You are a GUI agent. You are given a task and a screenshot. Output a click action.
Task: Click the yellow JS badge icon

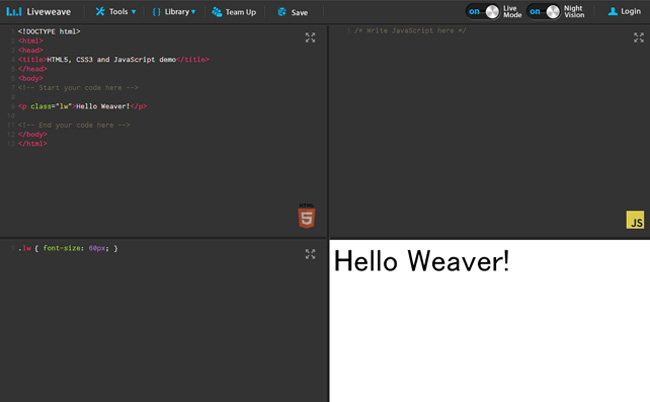(635, 220)
